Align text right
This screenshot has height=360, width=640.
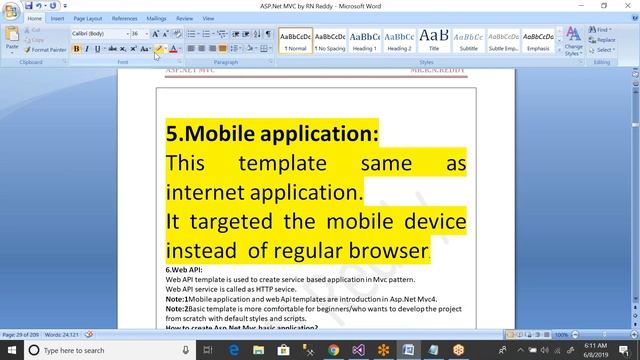click(212, 49)
